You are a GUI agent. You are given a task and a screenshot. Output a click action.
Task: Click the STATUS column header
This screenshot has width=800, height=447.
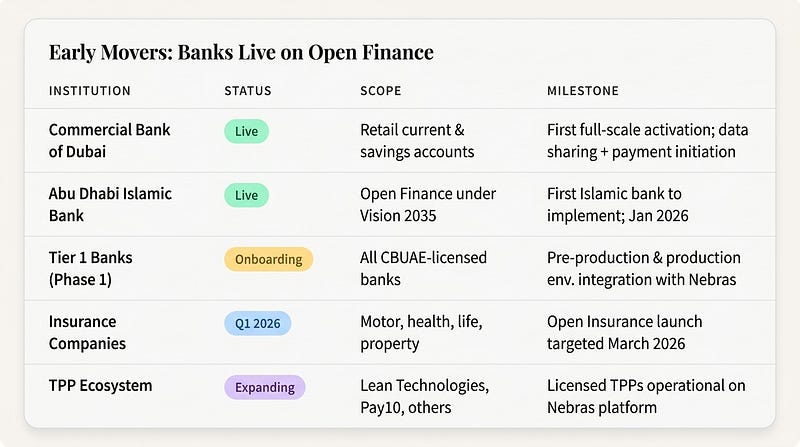[247, 91]
